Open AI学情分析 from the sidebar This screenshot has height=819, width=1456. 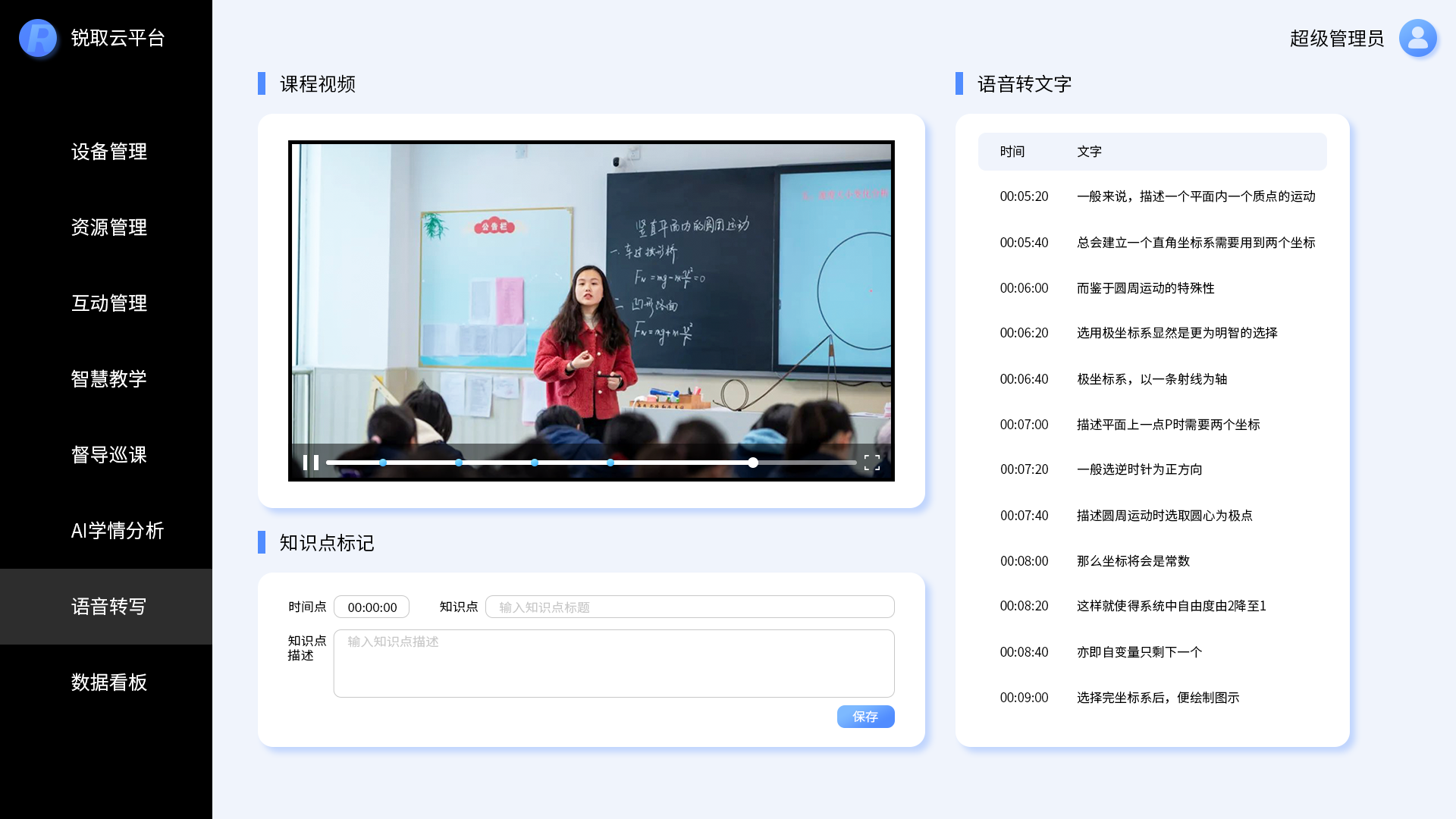click(x=117, y=531)
